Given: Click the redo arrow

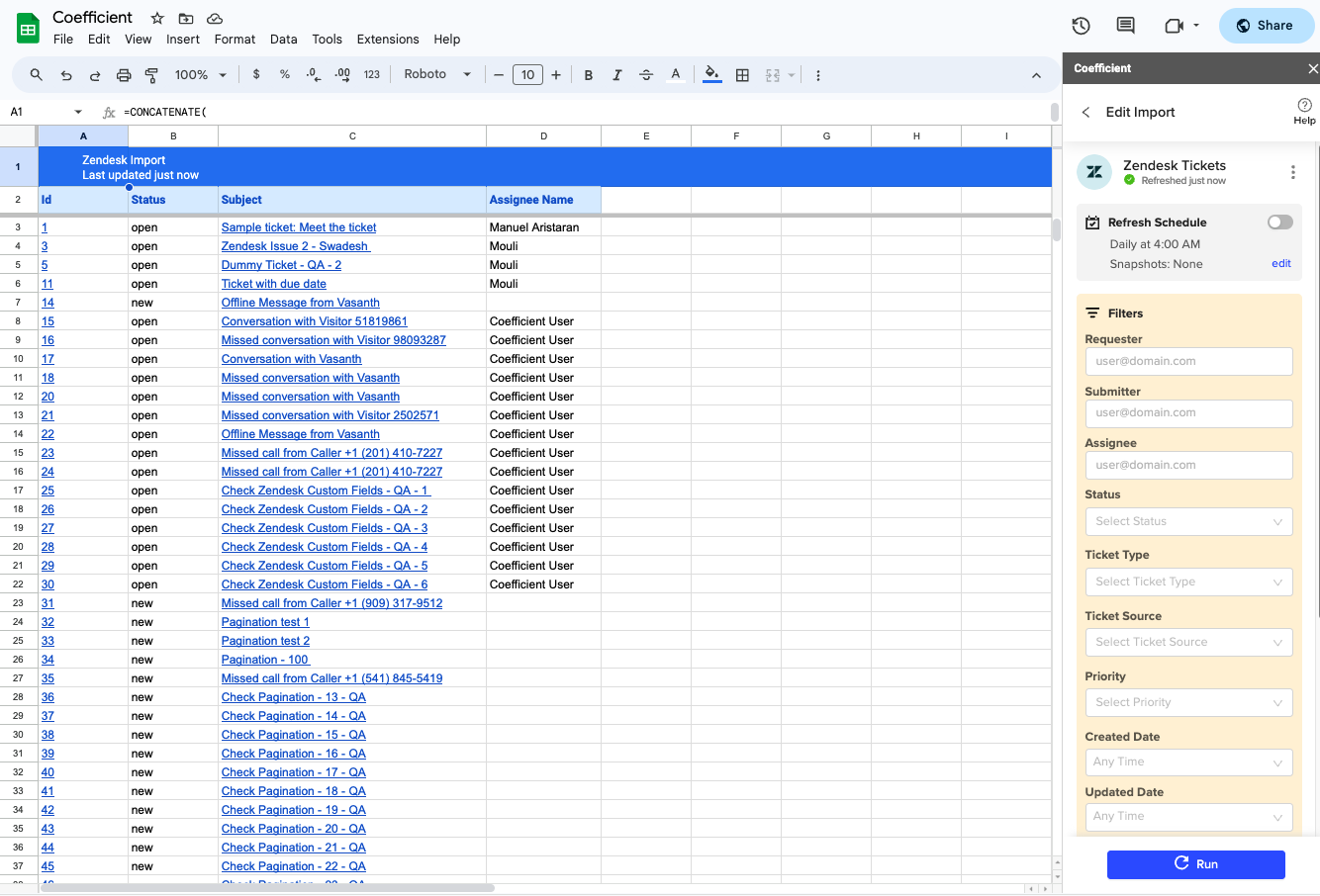Looking at the screenshot, I should [95, 75].
